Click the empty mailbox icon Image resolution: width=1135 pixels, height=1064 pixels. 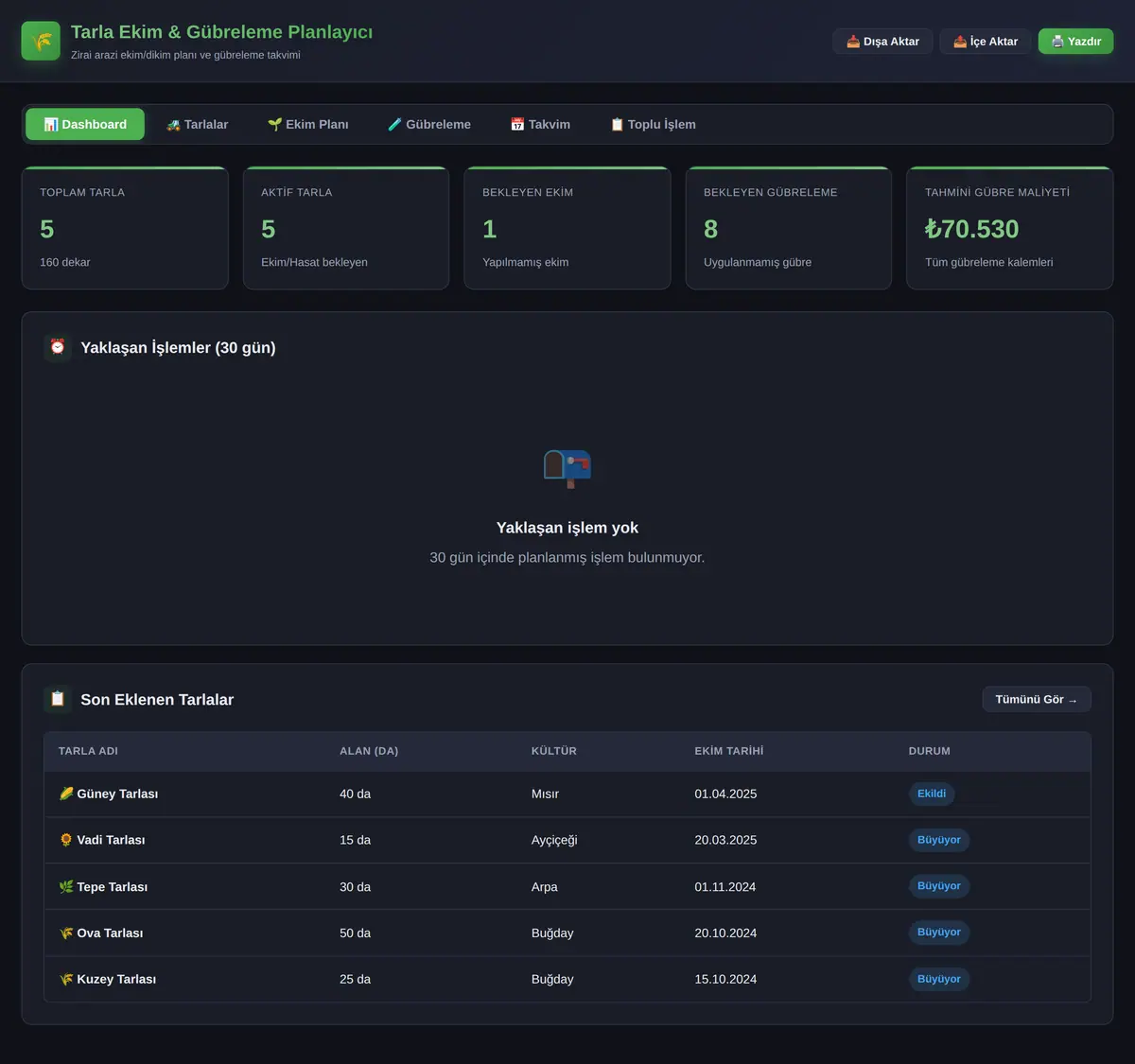coord(567,468)
